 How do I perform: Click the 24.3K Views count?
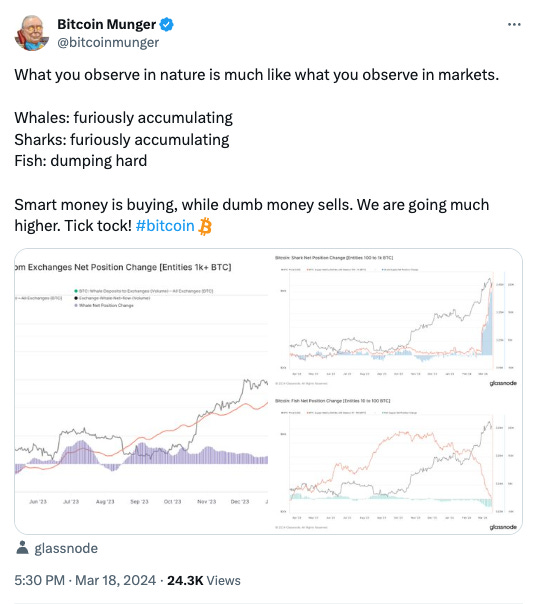[204, 580]
